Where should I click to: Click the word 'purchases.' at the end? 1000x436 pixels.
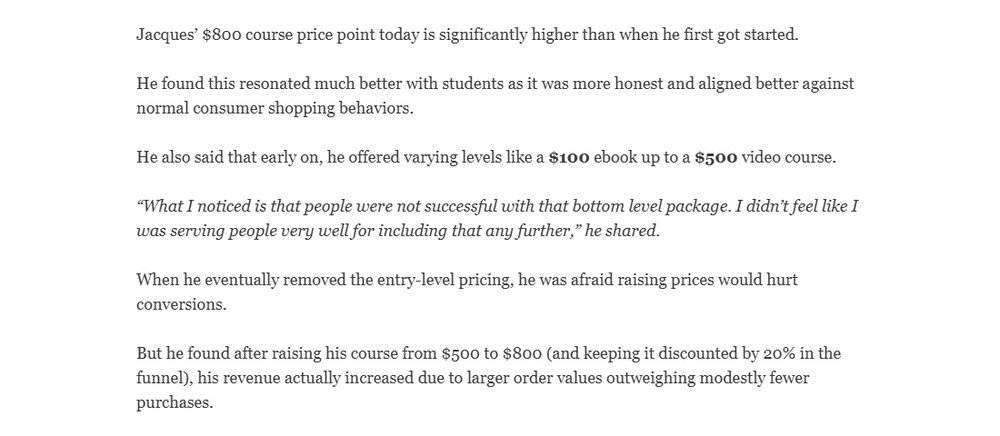coord(174,403)
